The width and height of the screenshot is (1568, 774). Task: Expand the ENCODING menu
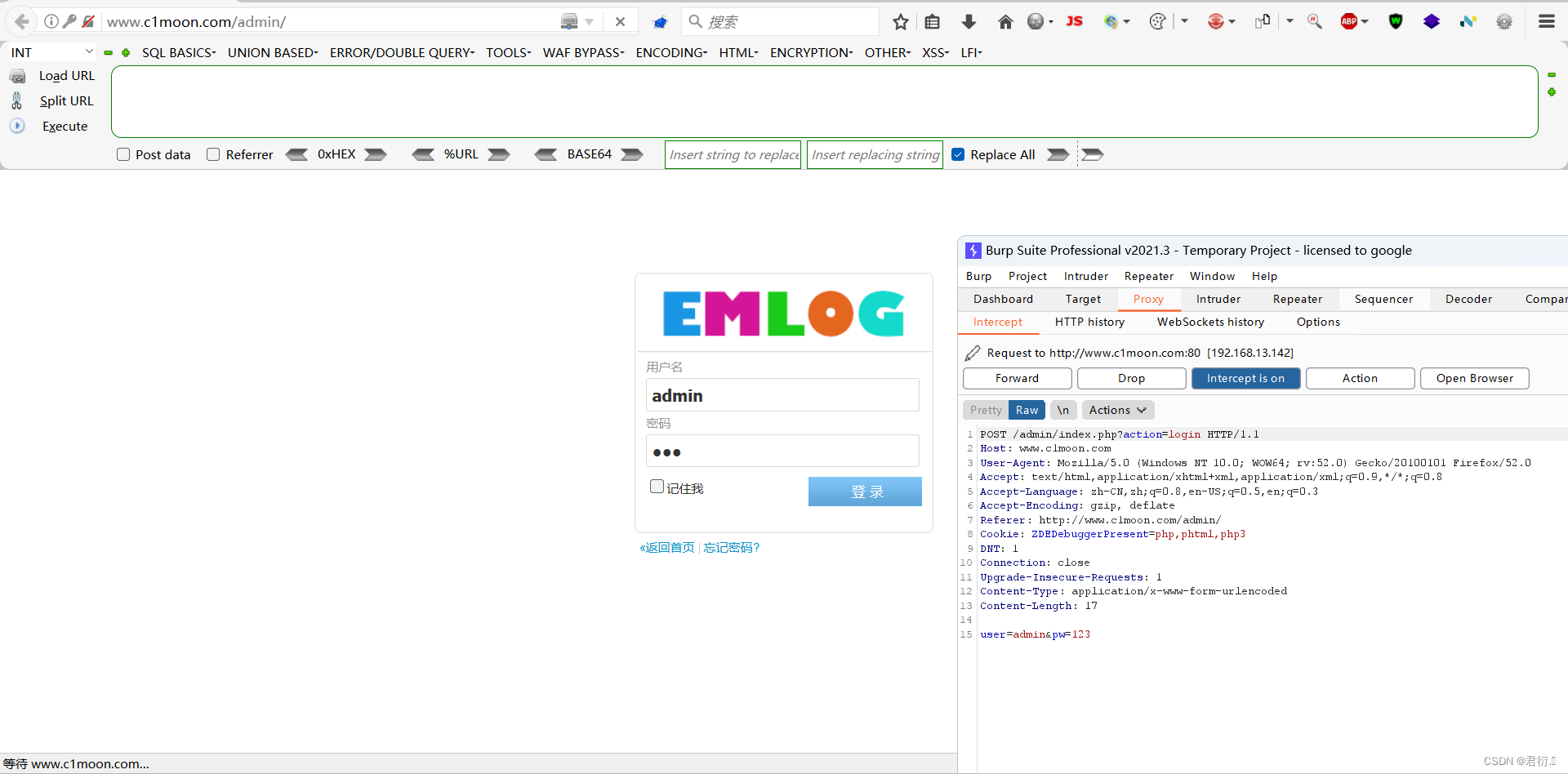coord(671,52)
